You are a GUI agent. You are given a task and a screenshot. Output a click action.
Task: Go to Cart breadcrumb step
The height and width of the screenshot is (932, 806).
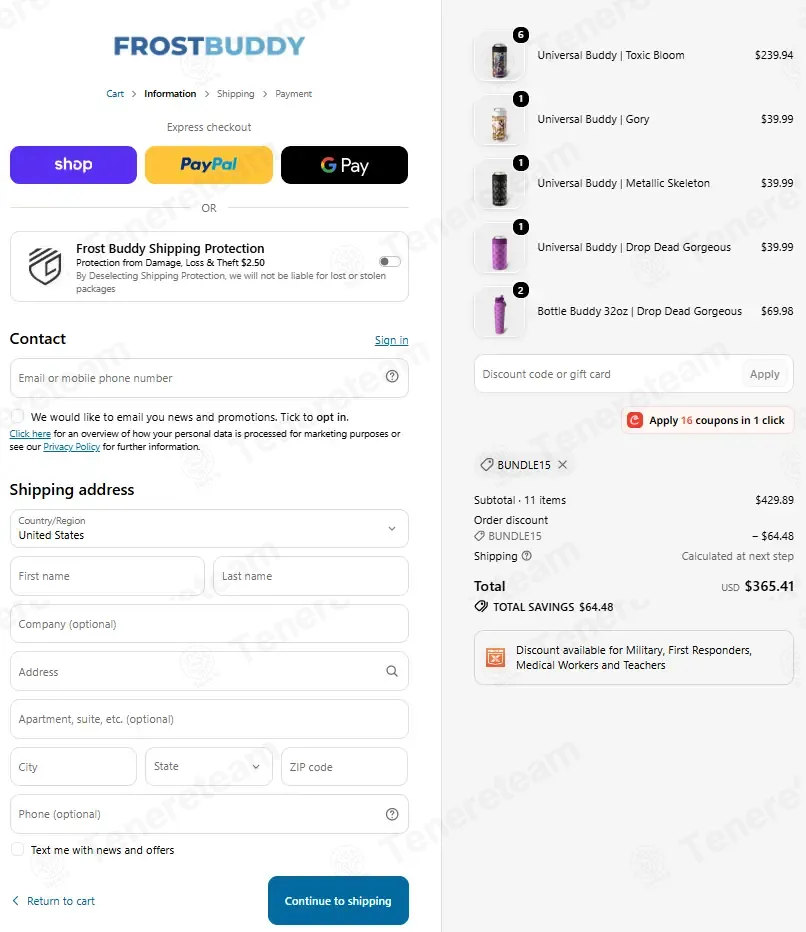tap(115, 94)
